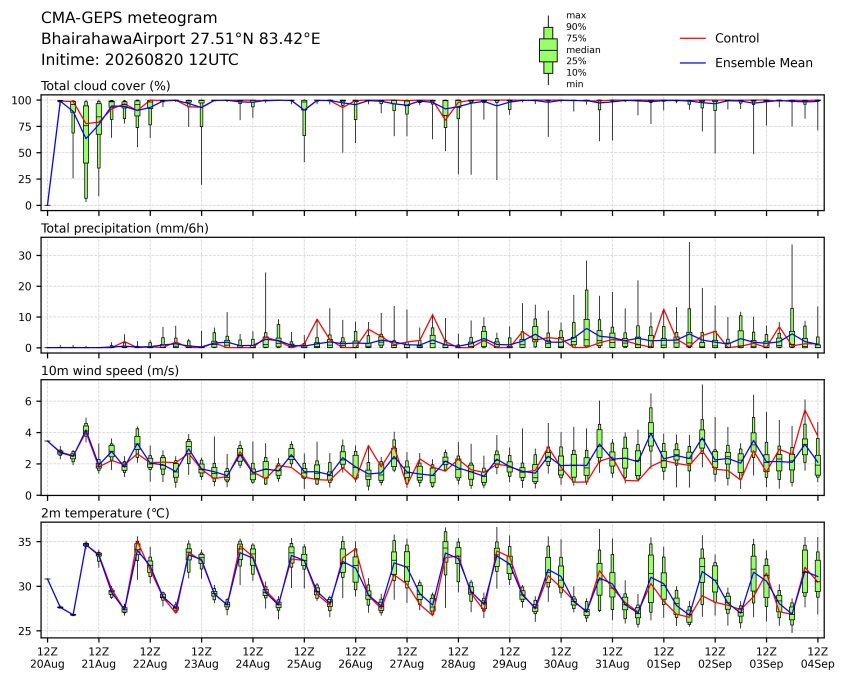
Task: Click the 'Total precipitation (mm/6h)' panel title
Action: 125,228
